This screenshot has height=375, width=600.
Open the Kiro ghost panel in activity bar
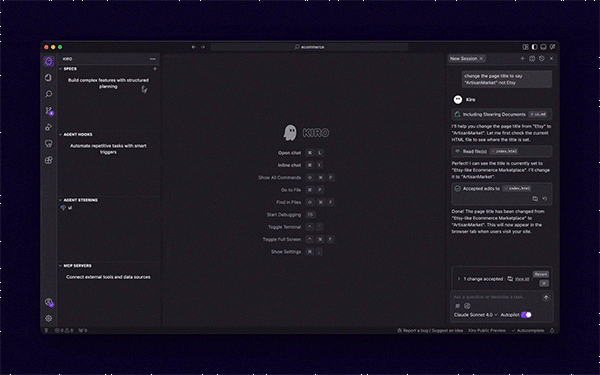click(49, 61)
